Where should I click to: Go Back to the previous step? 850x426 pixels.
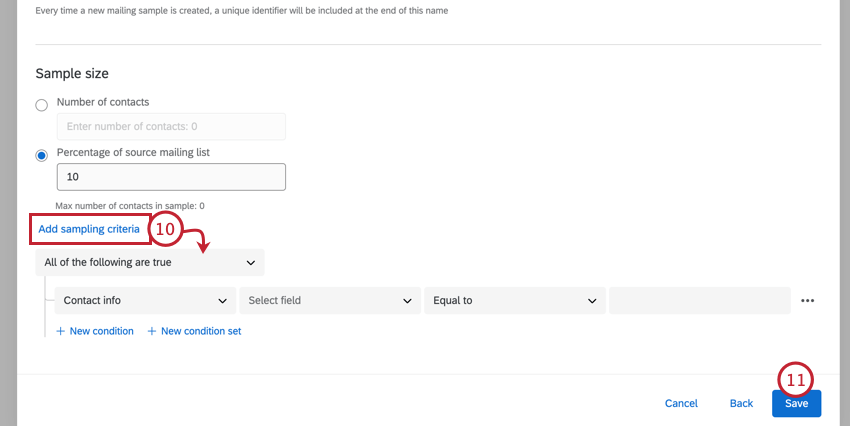coord(741,403)
